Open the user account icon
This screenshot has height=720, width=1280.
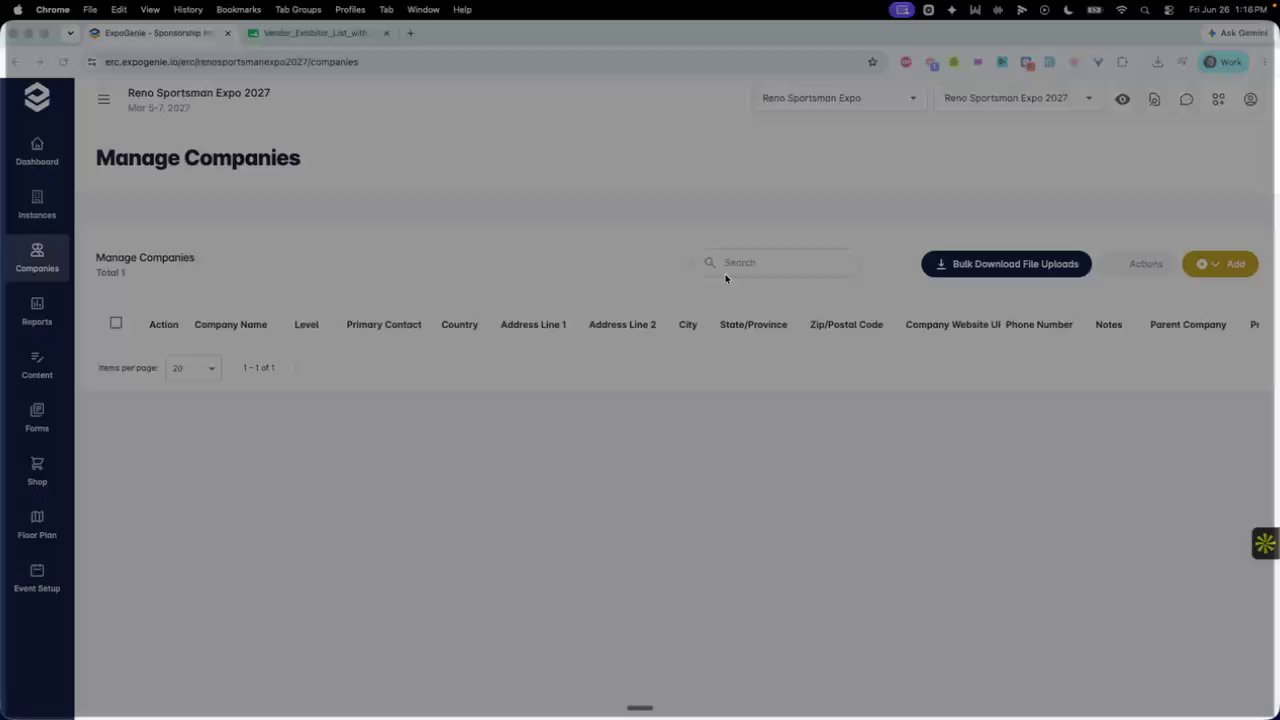click(1250, 99)
